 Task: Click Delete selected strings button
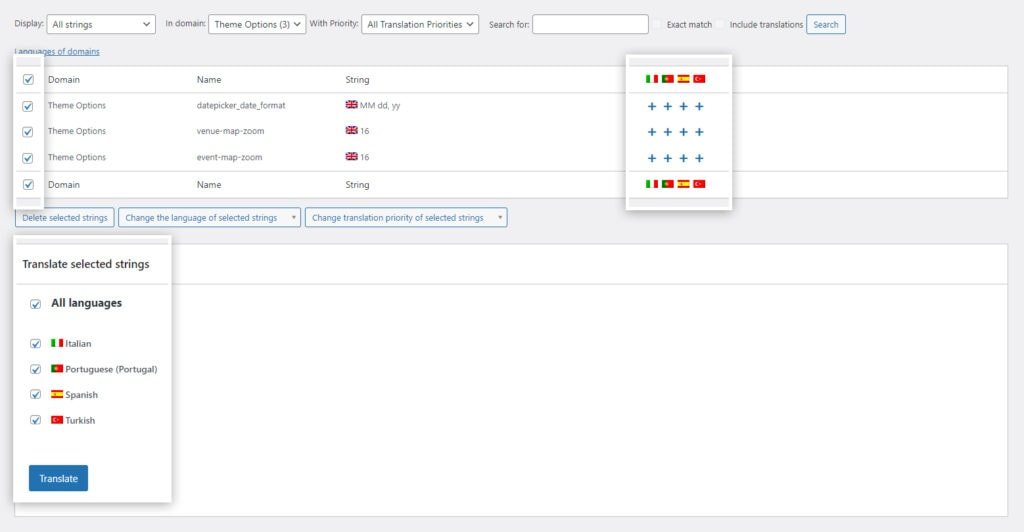[x=64, y=217]
